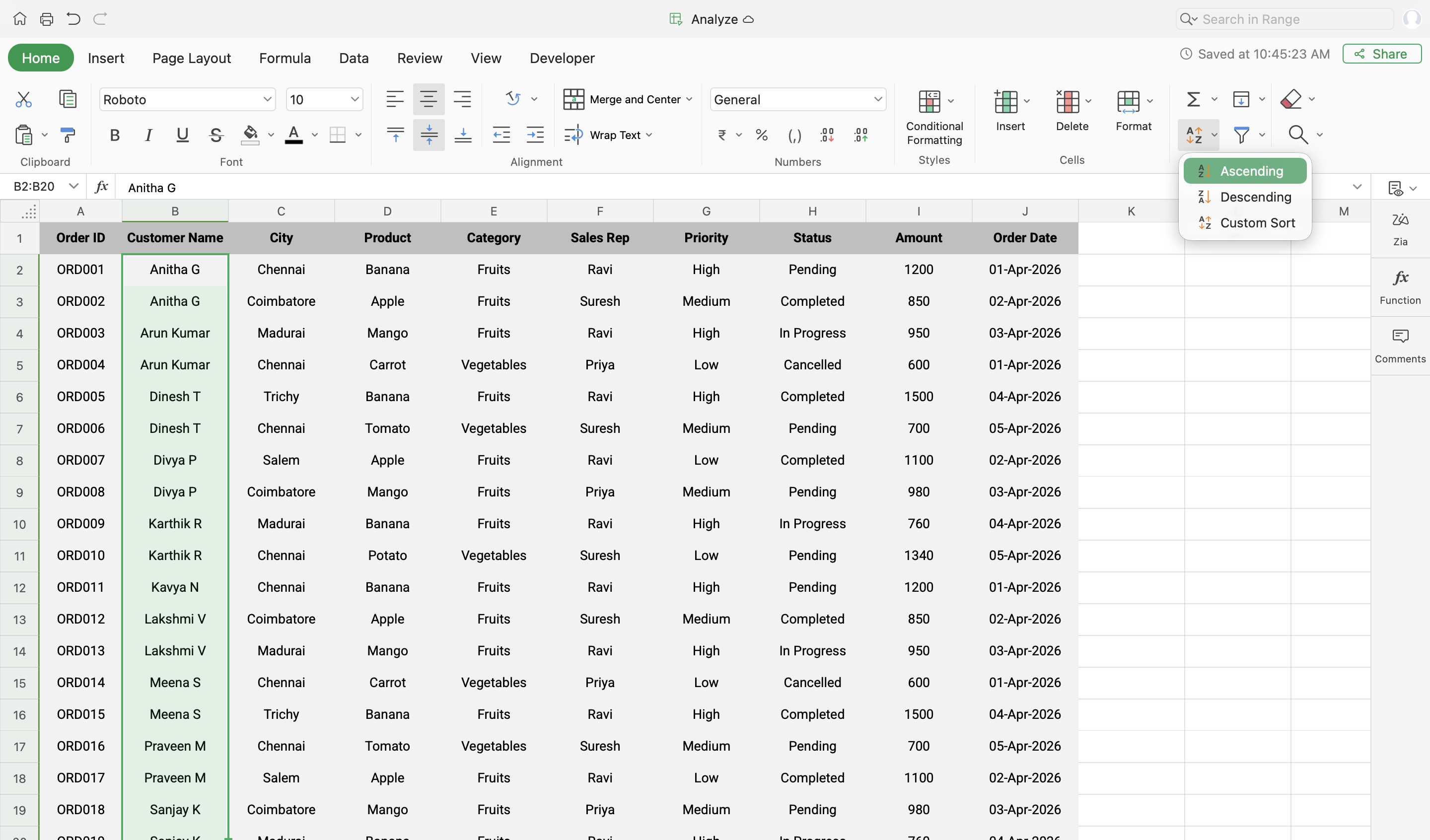
Task: Toggle Italic formatting
Action: coord(148,135)
